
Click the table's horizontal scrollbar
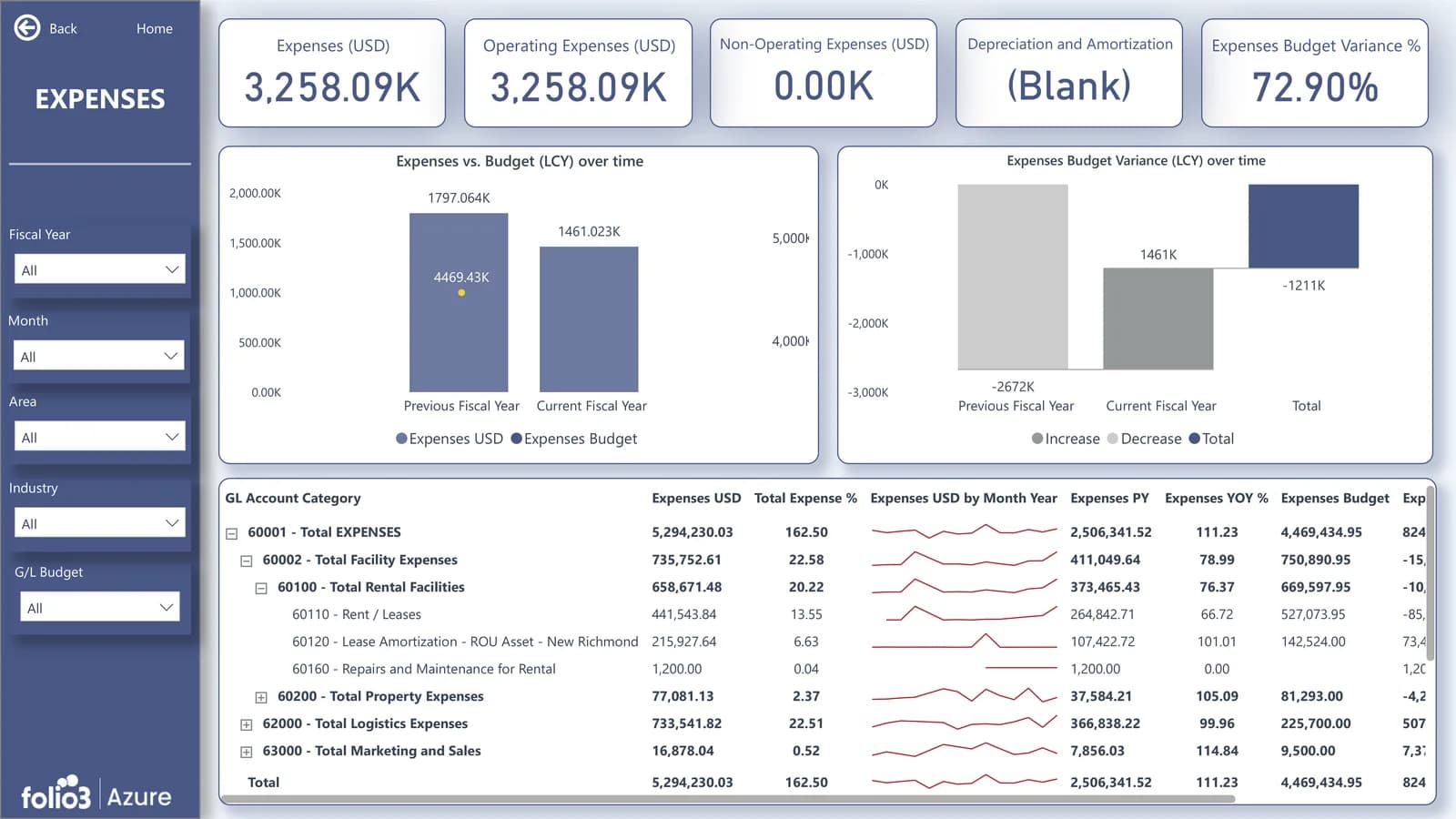[x=728, y=799]
